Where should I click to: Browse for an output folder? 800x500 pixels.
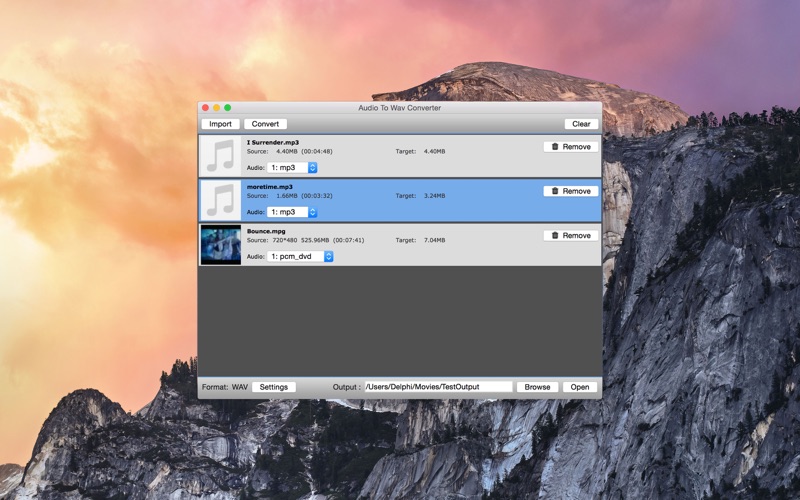(x=537, y=387)
